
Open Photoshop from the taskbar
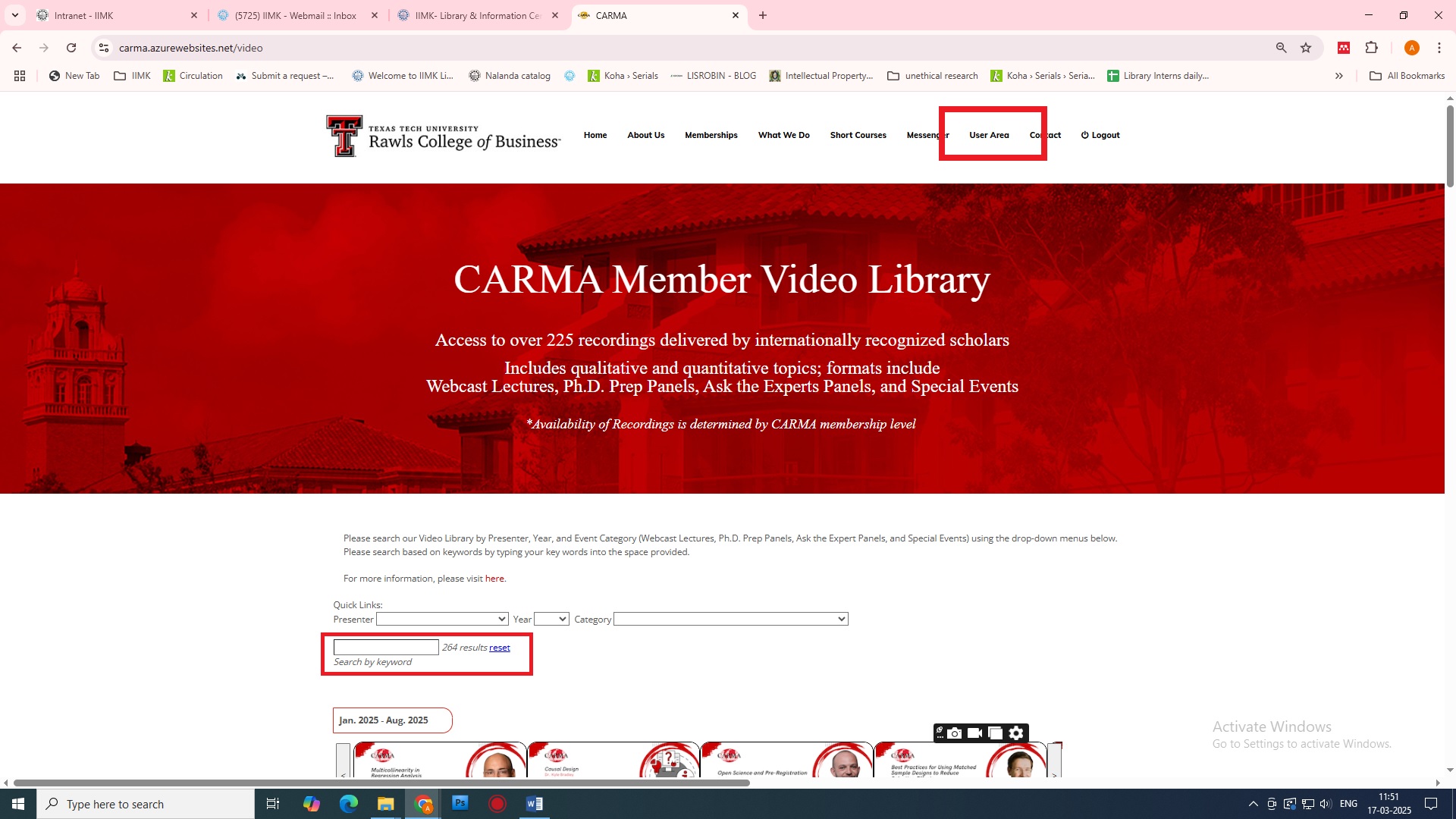tap(460, 804)
